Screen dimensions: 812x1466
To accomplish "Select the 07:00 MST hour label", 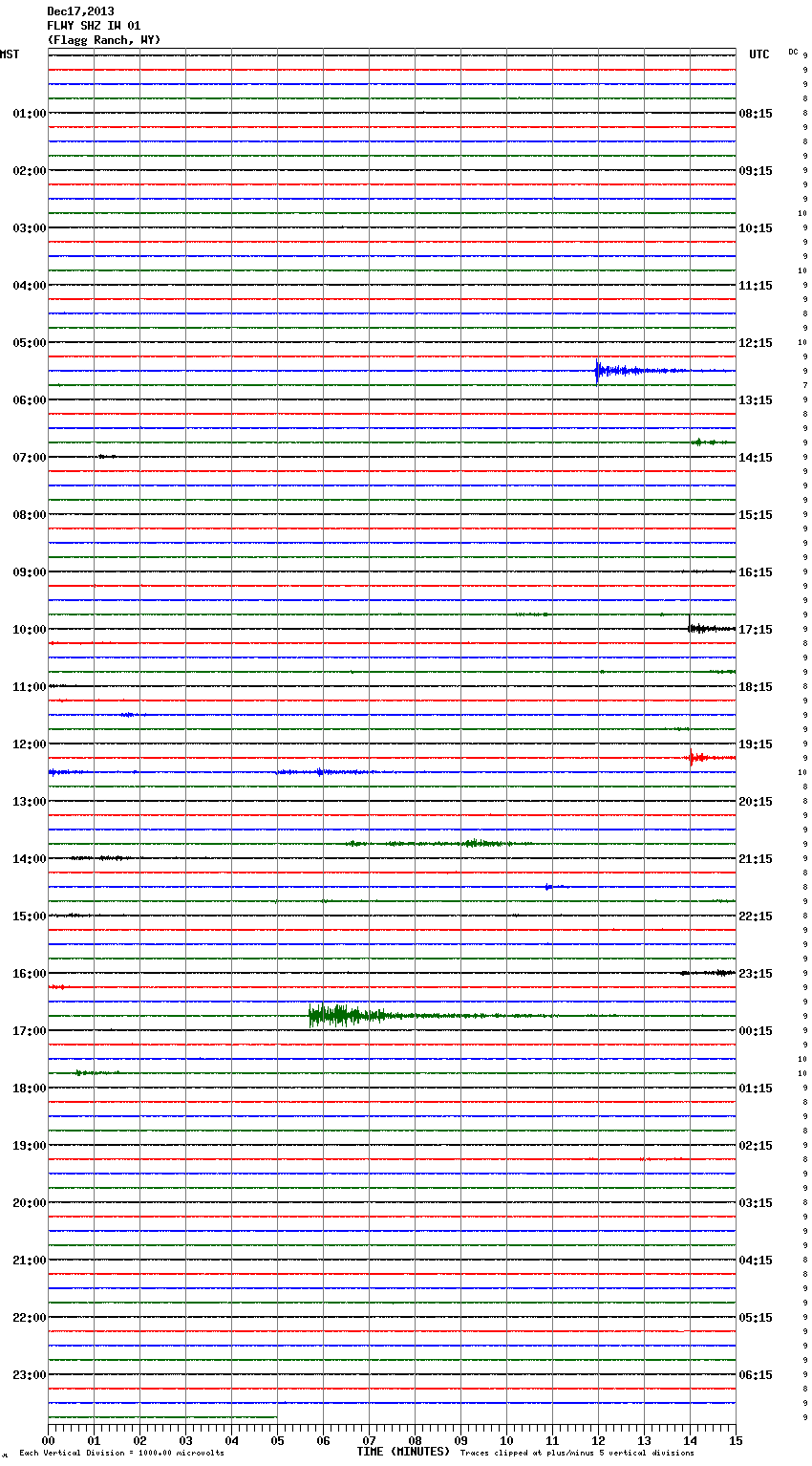I will 29,458.
